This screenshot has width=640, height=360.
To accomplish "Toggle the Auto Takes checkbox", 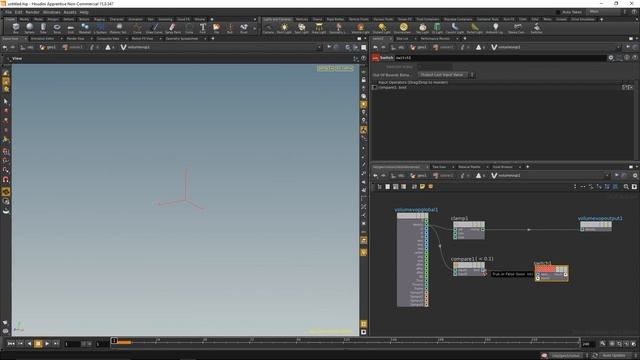I will 559,12.
